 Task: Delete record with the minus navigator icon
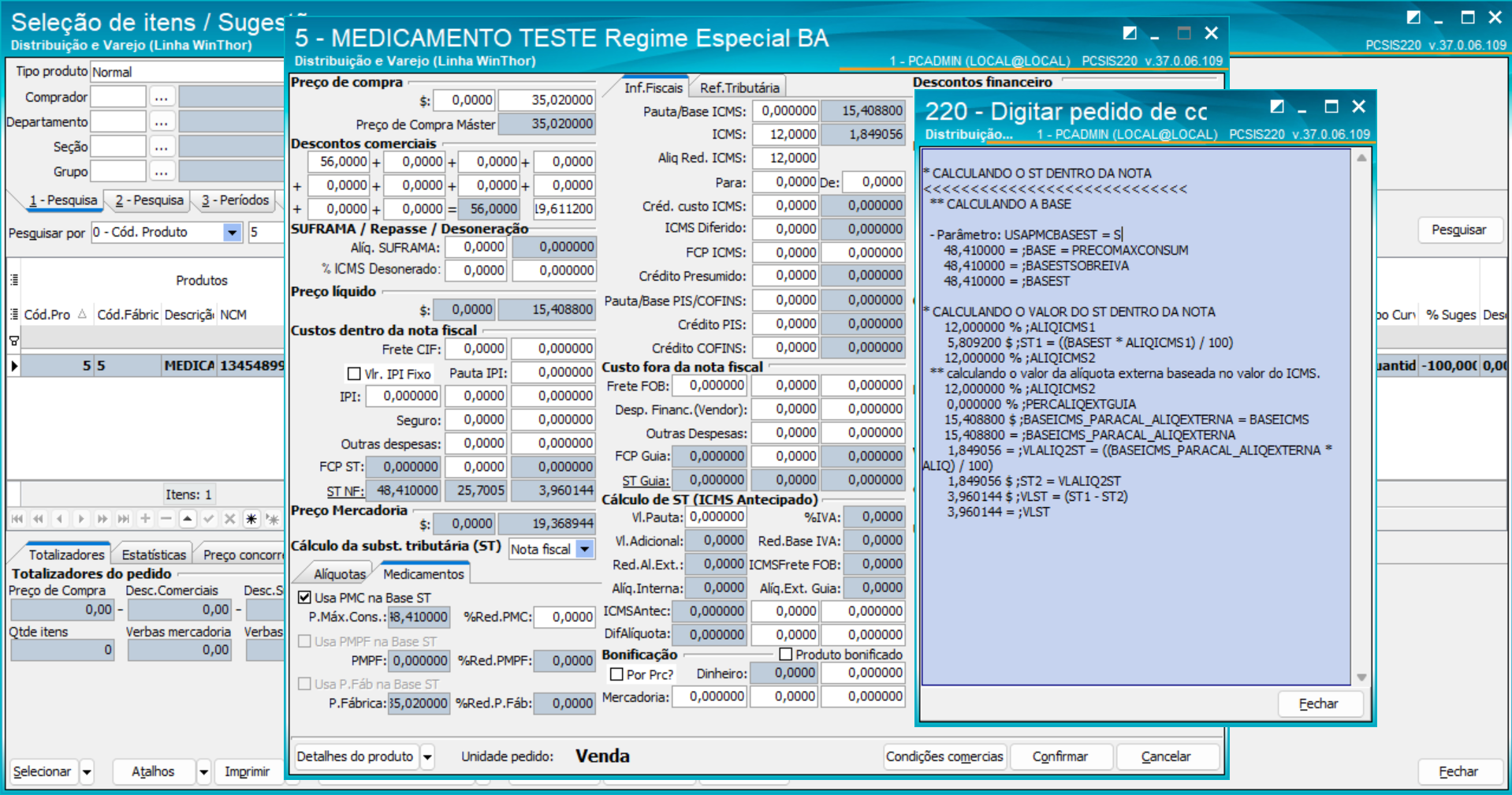[x=166, y=519]
